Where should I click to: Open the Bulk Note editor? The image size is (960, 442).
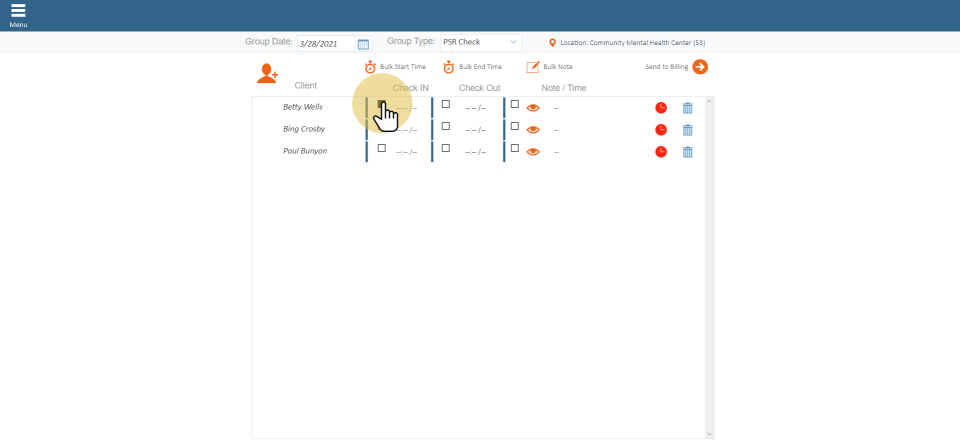coord(533,67)
